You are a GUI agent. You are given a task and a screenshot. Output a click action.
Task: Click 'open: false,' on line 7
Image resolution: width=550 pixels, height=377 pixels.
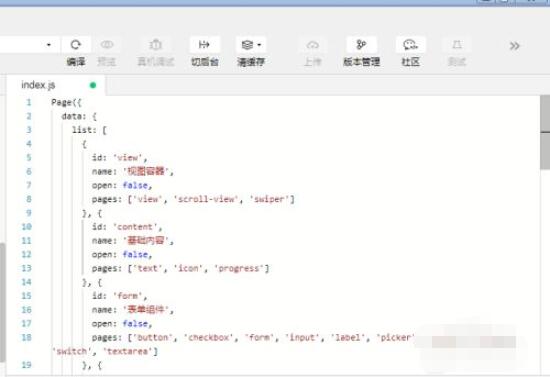pyautogui.click(x=122, y=185)
